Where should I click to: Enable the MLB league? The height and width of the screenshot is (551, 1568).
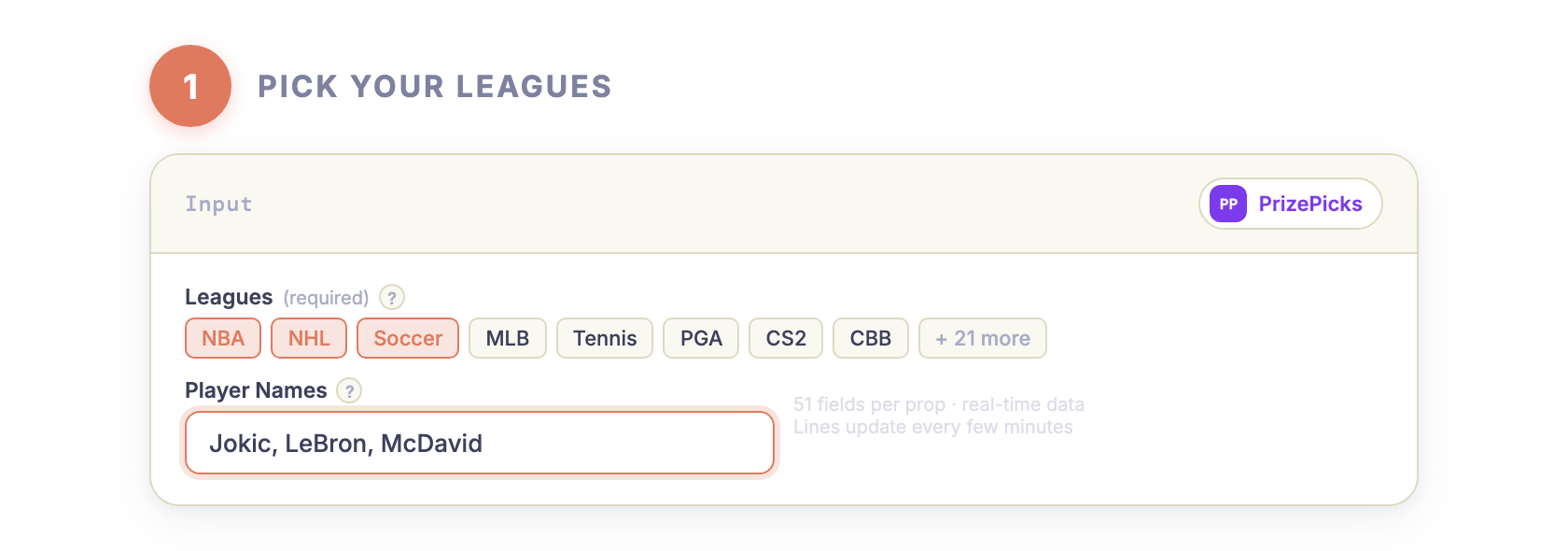(507, 338)
